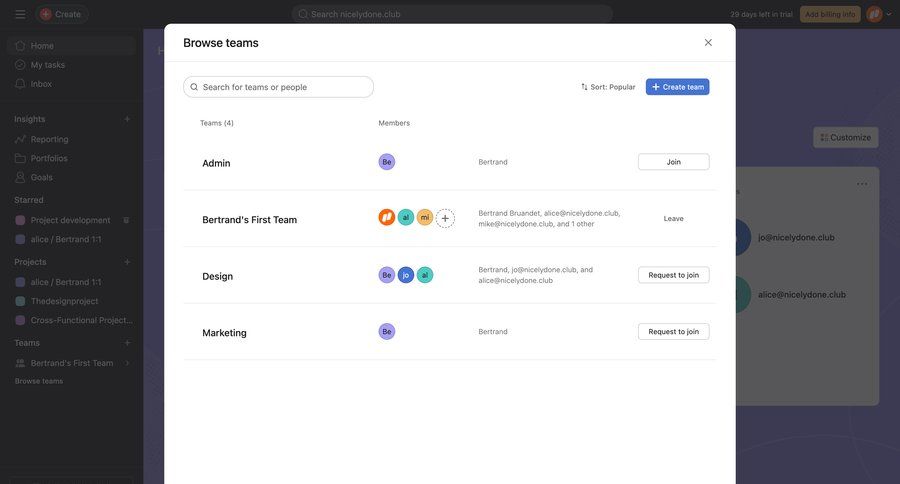Click the Customize button behind the dialog

(x=845, y=137)
